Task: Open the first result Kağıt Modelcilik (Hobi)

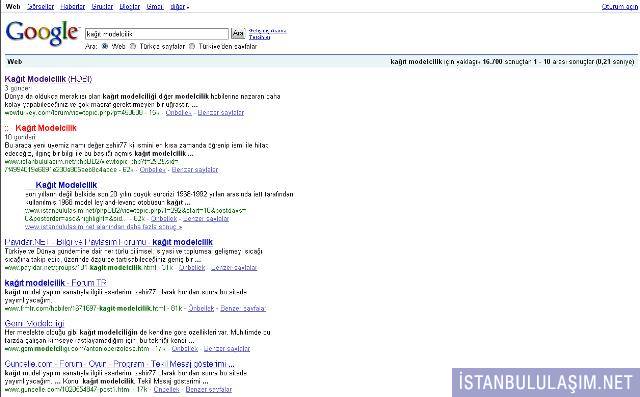Action: coord(48,79)
